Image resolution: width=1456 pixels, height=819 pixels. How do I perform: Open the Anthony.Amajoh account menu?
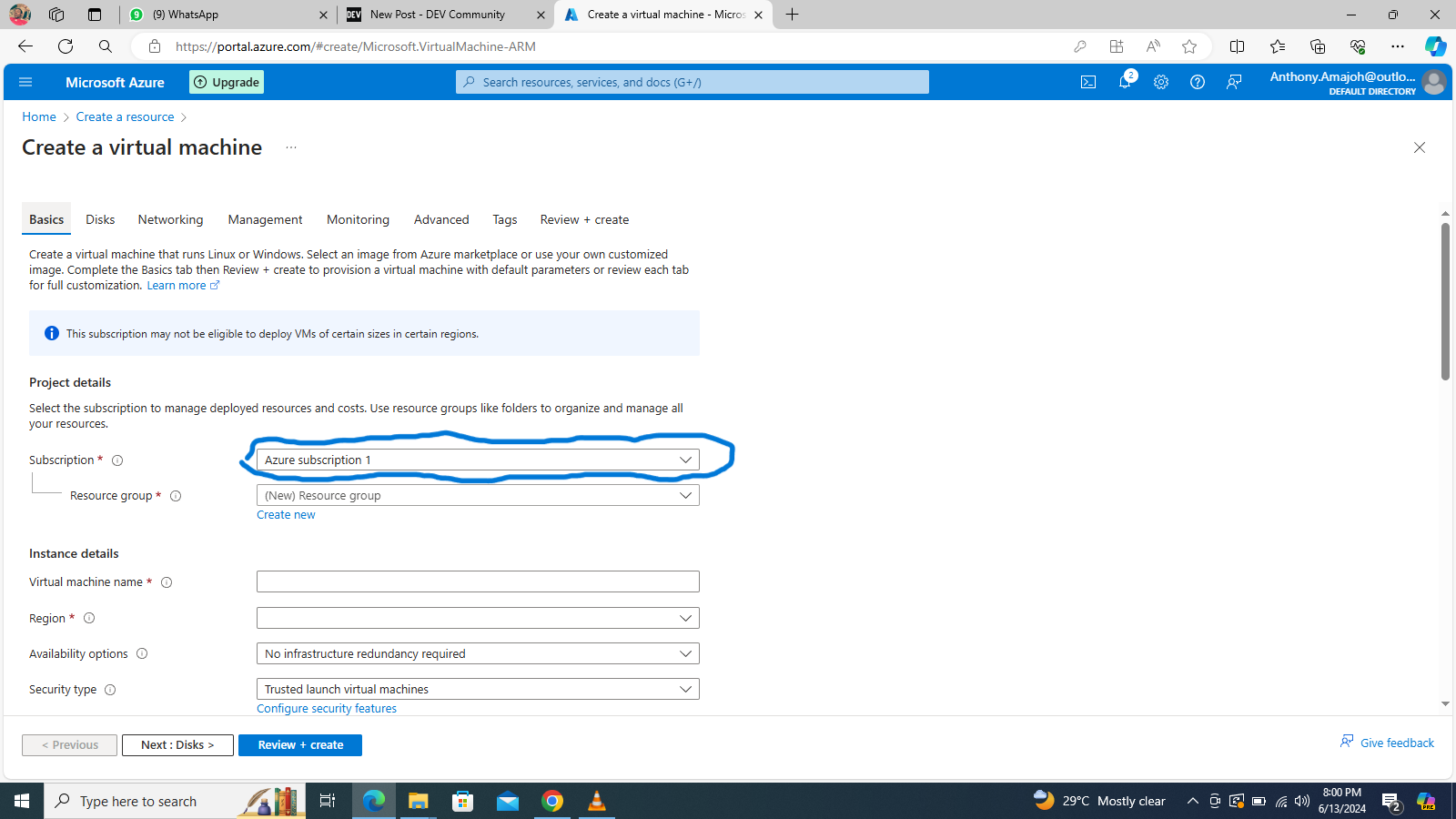point(1357,82)
